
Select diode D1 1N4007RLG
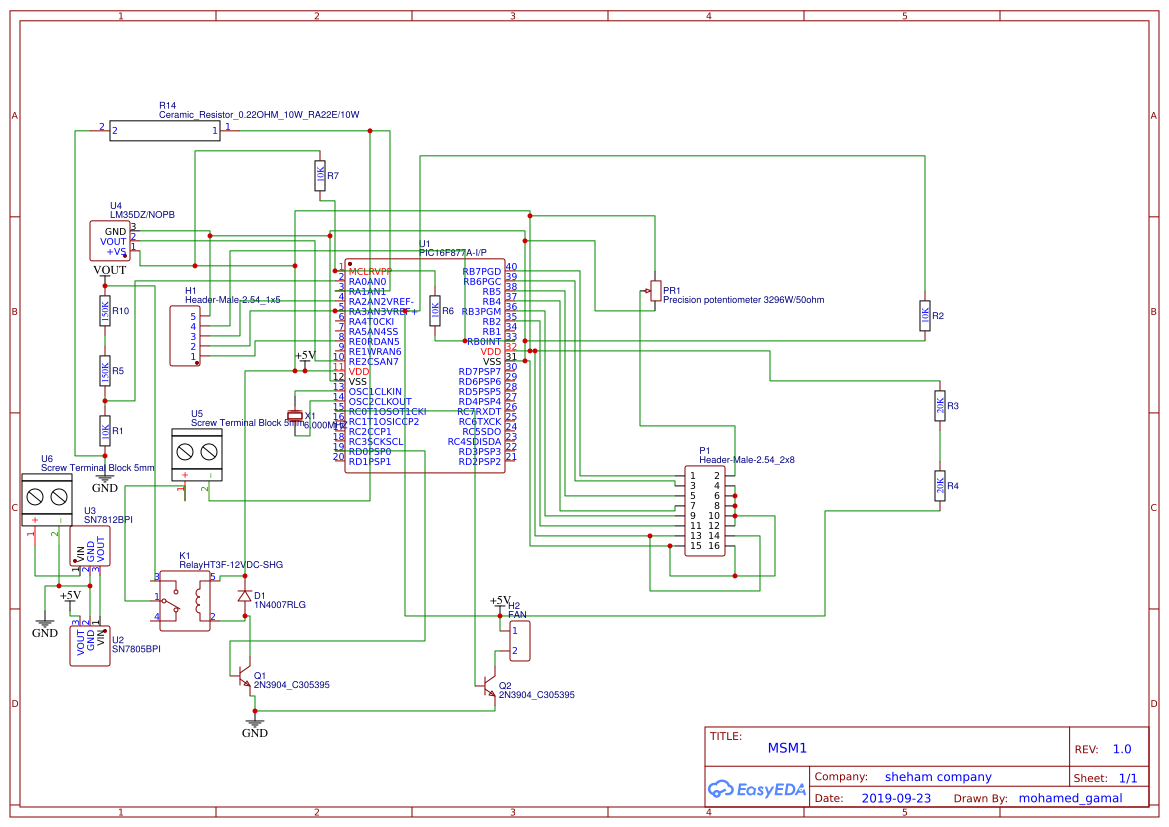pos(243,597)
